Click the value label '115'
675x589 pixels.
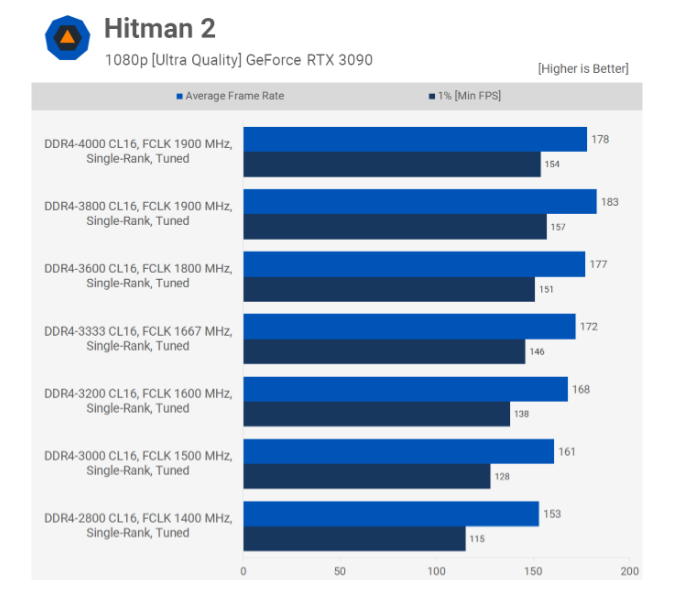477,539
